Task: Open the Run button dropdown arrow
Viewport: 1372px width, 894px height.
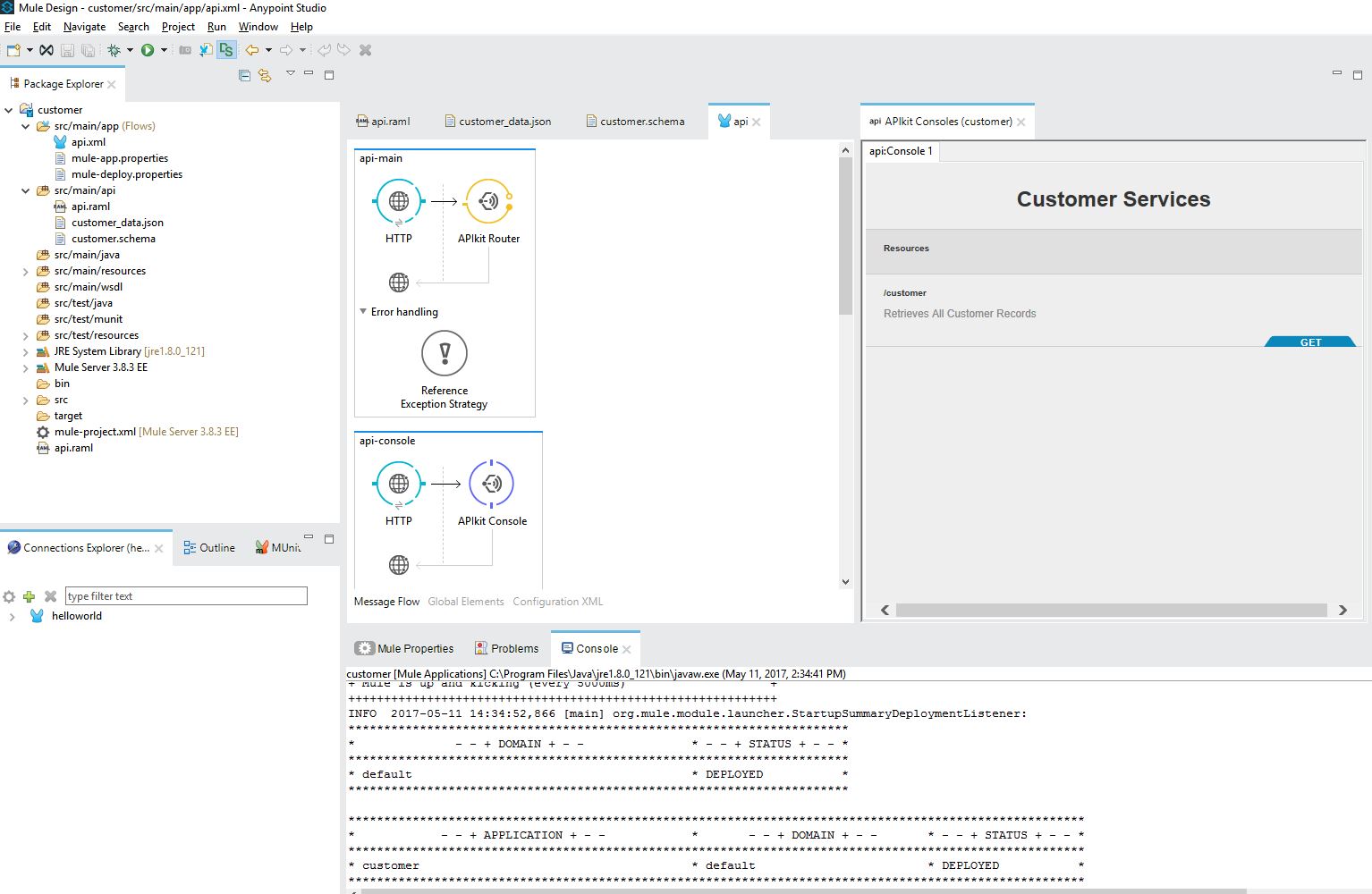Action: point(164,50)
